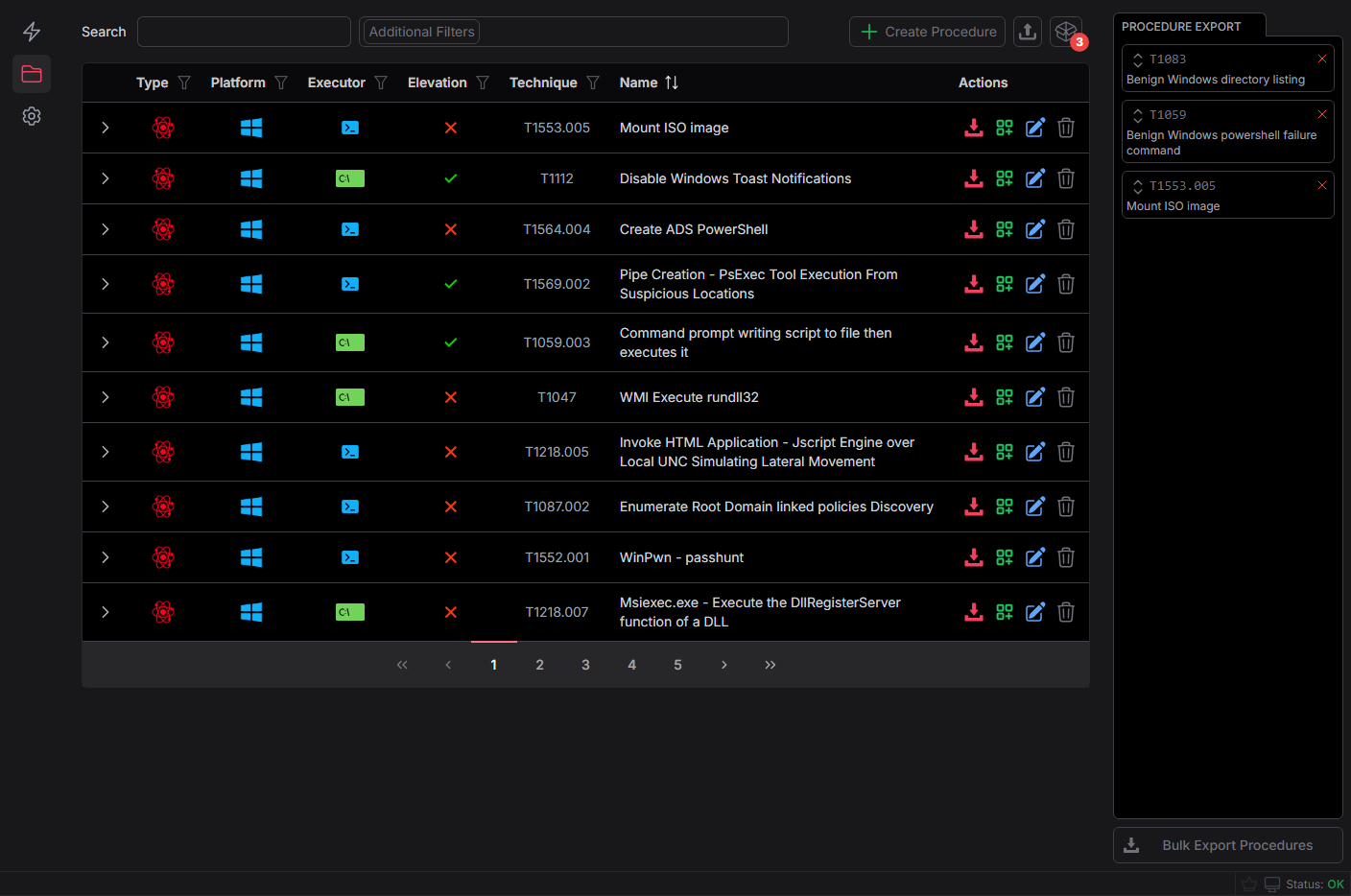Download the Mount ISO image procedure

(973, 128)
